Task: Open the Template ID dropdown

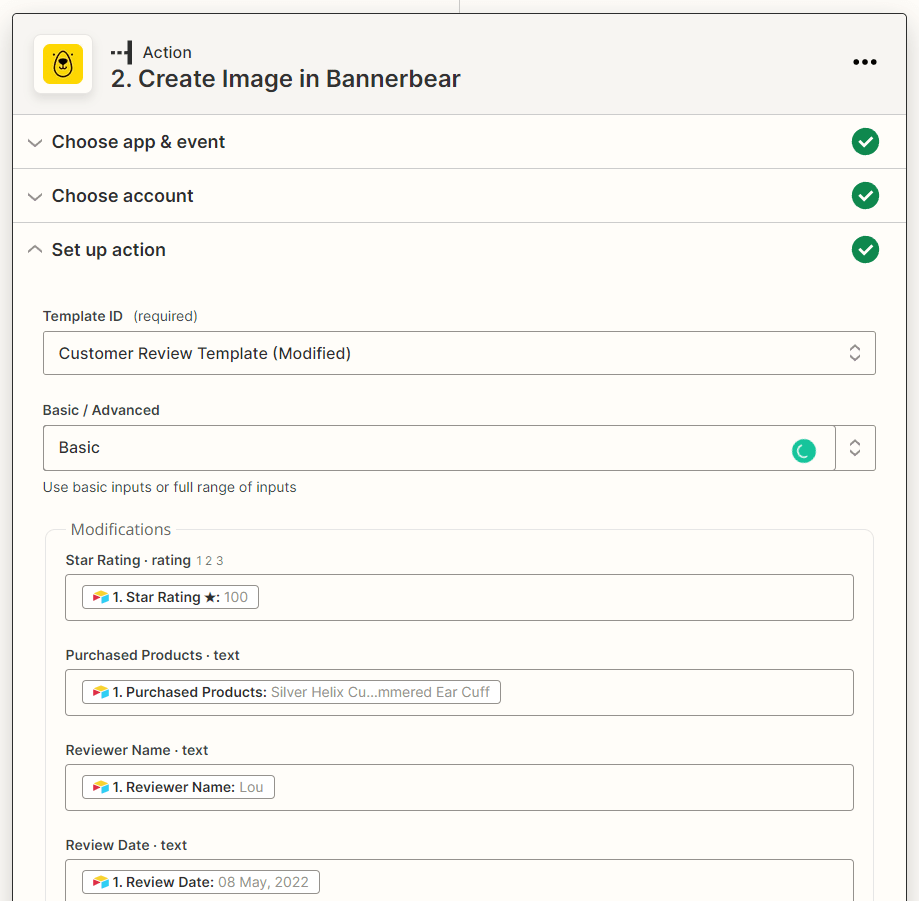Action: (x=459, y=353)
